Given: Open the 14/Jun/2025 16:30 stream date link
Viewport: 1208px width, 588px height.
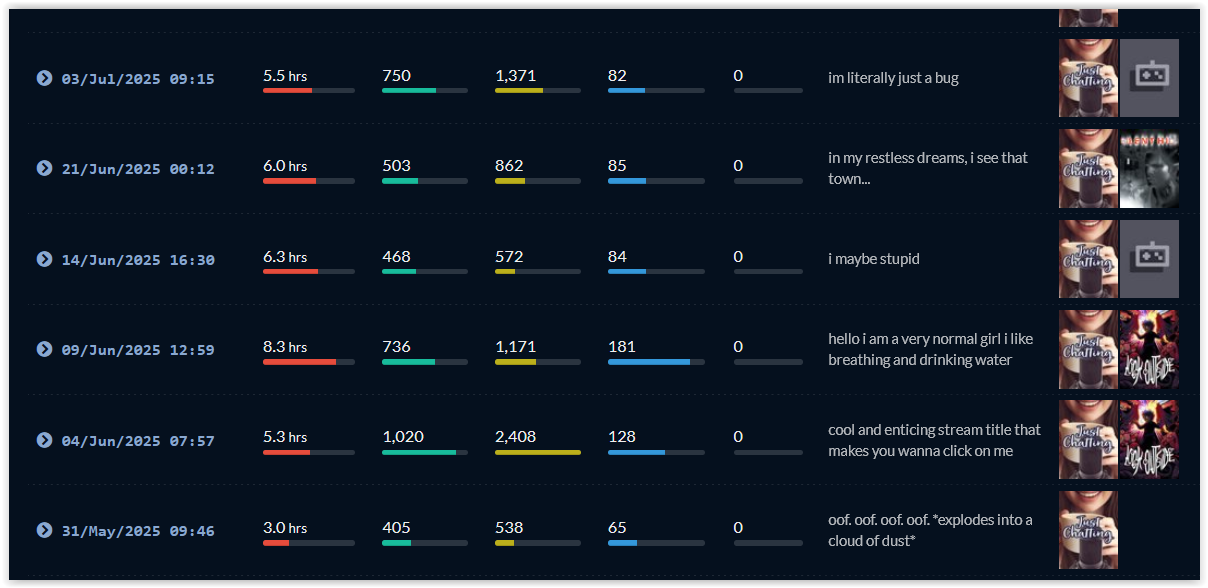Looking at the screenshot, I should point(138,260).
